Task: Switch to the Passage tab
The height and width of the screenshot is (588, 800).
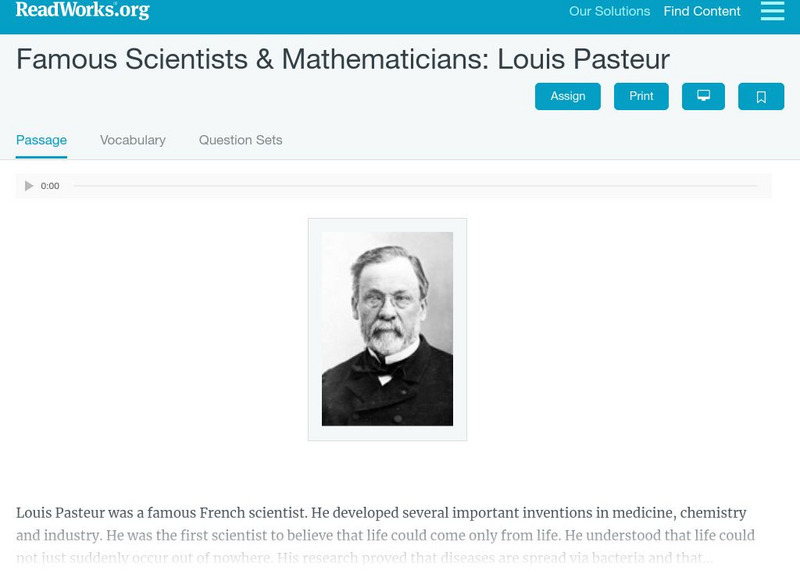Action: coord(41,140)
